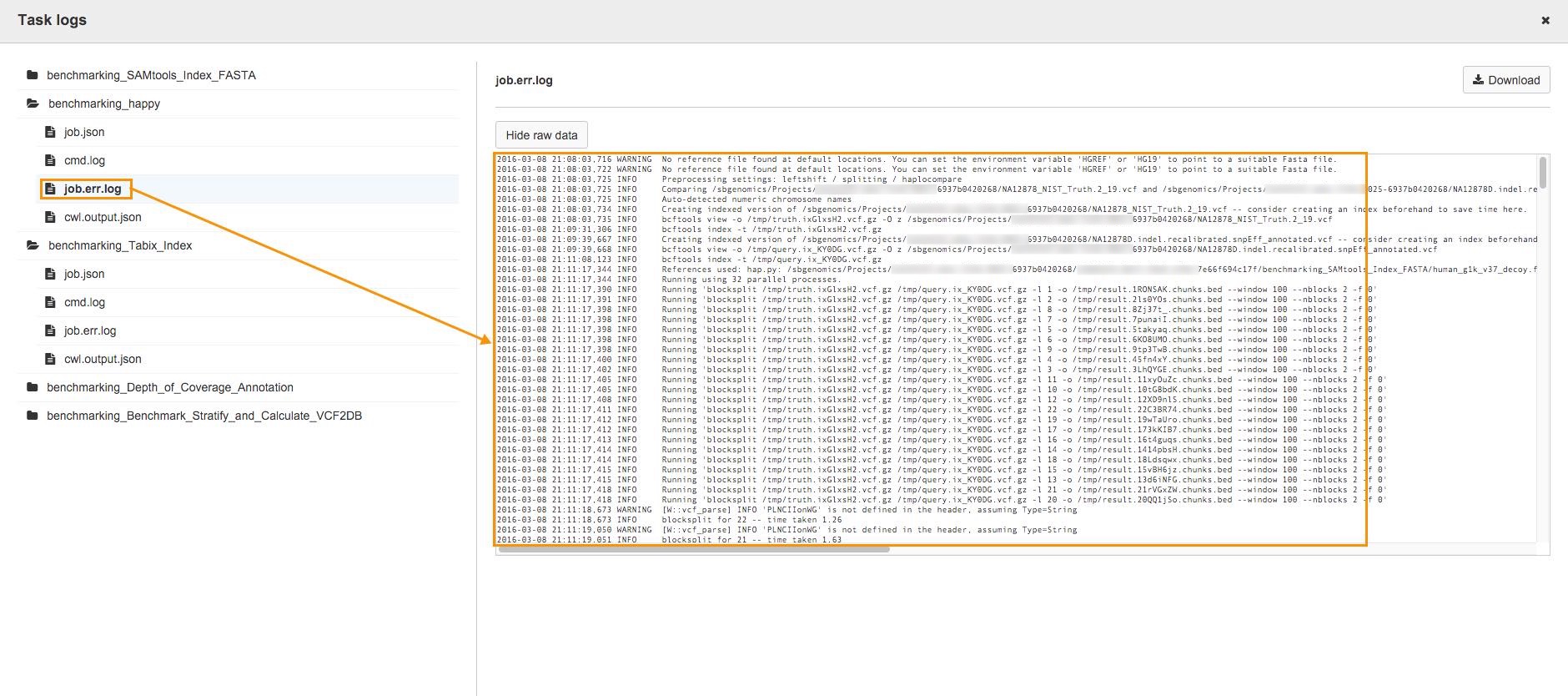Open job.err.log under benchmarking_Tabix_Index
The height and width of the screenshot is (696, 1568).
(90, 330)
